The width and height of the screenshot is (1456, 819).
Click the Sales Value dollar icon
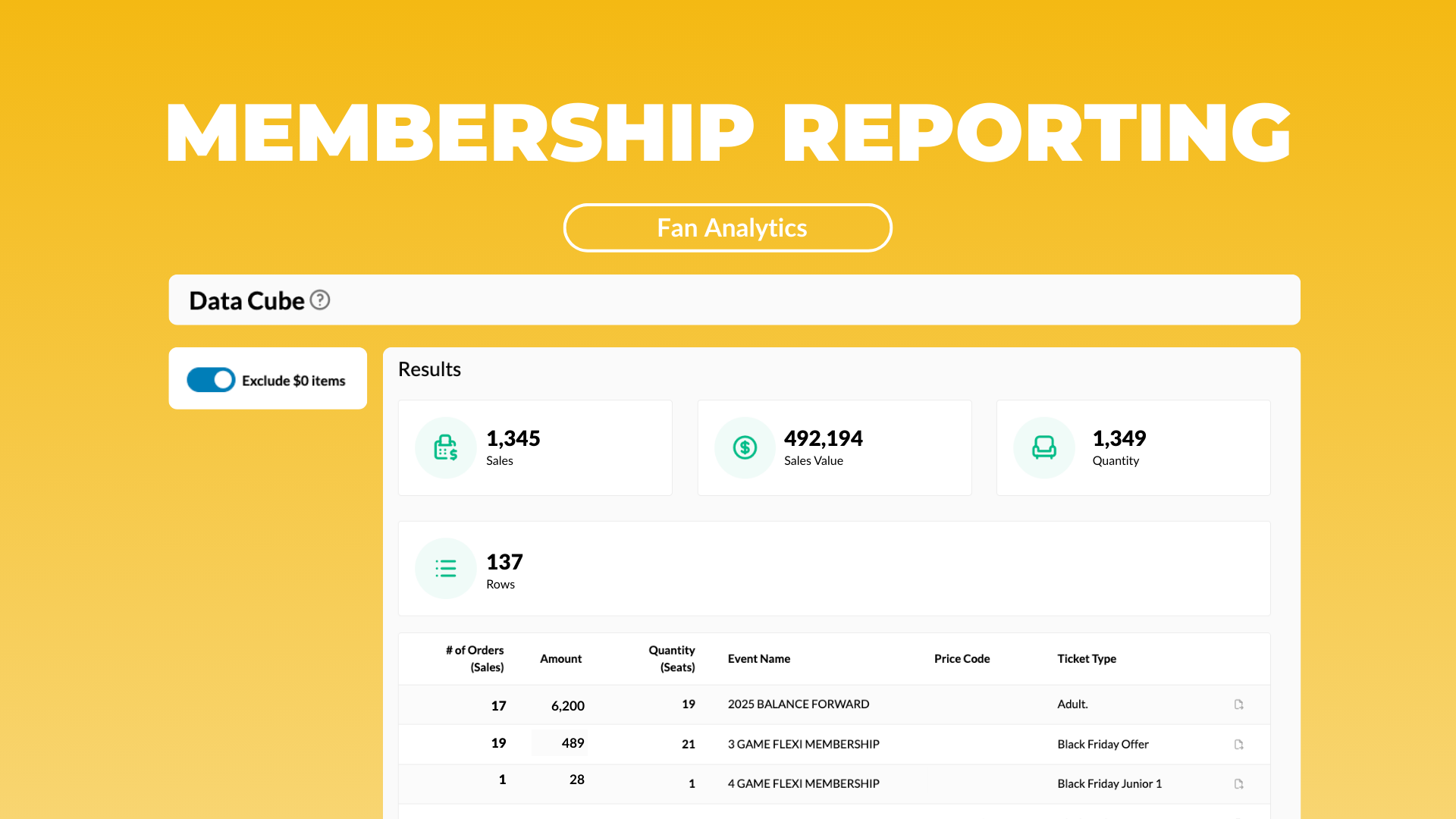(x=745, y=448)
